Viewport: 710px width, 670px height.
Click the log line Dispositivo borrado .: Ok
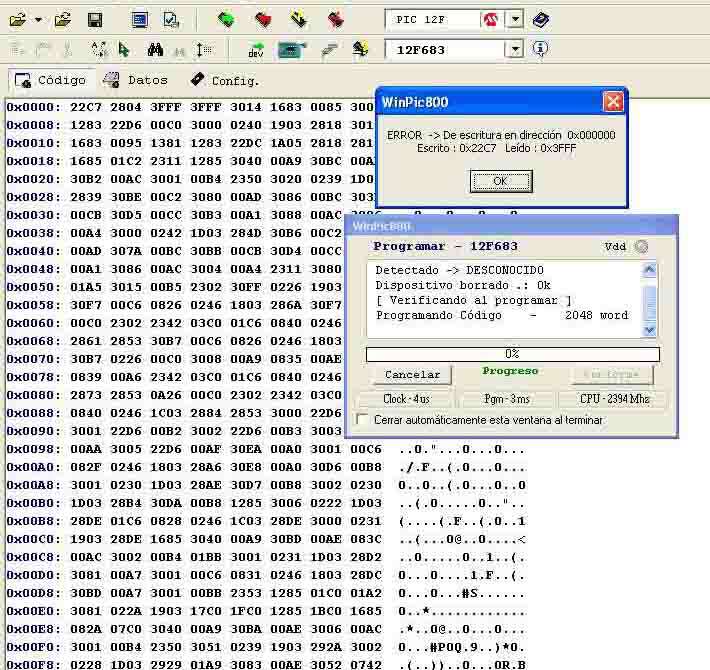coord(463,285)
